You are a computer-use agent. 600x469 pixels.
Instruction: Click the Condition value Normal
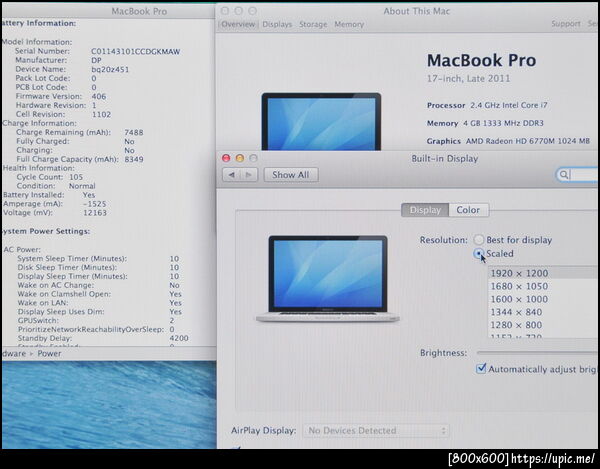82,186
